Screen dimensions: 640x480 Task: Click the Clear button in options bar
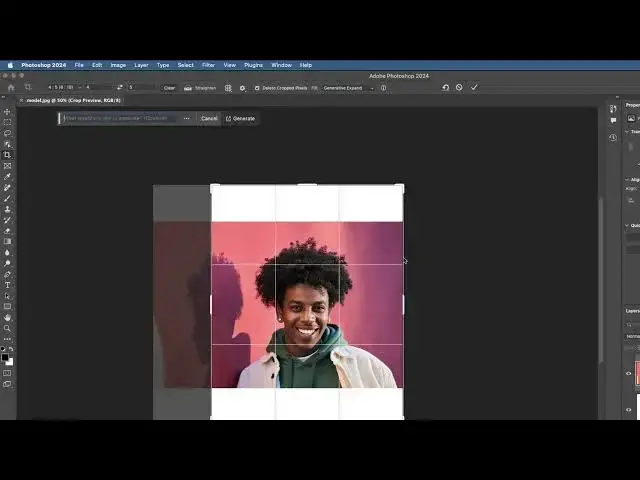tap(169, 88)
